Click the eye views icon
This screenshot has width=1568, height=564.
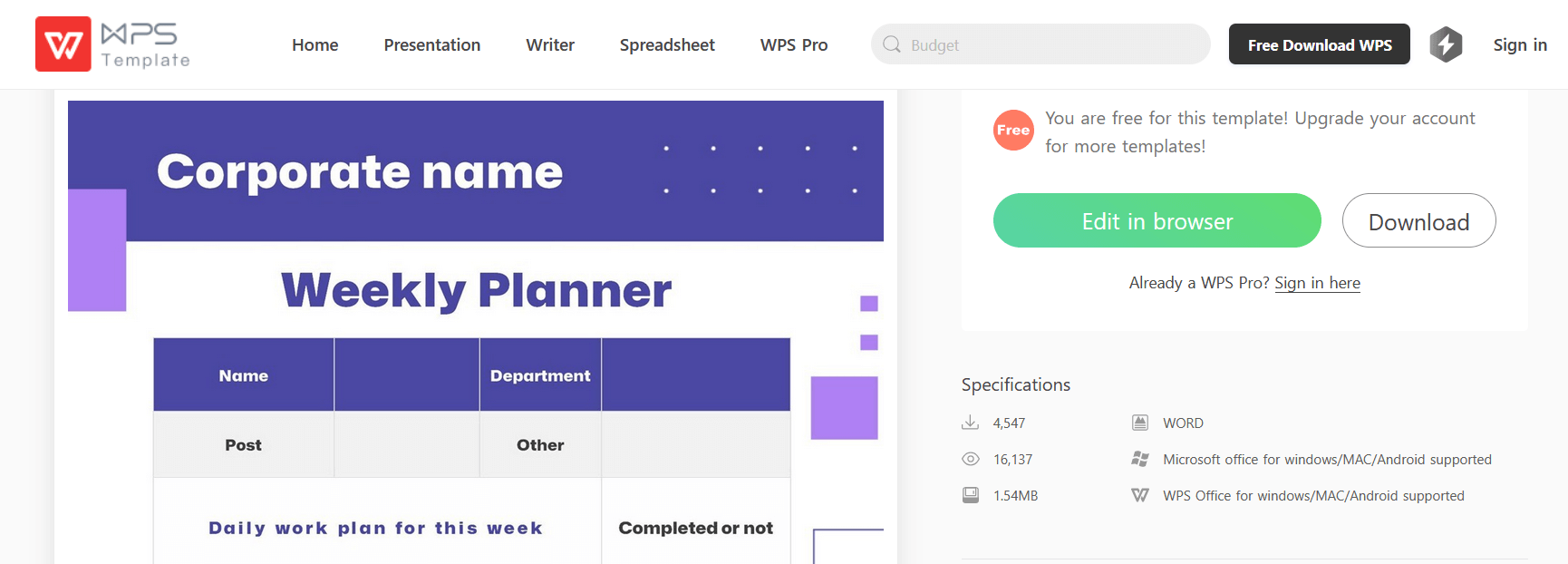coord(971,459)
